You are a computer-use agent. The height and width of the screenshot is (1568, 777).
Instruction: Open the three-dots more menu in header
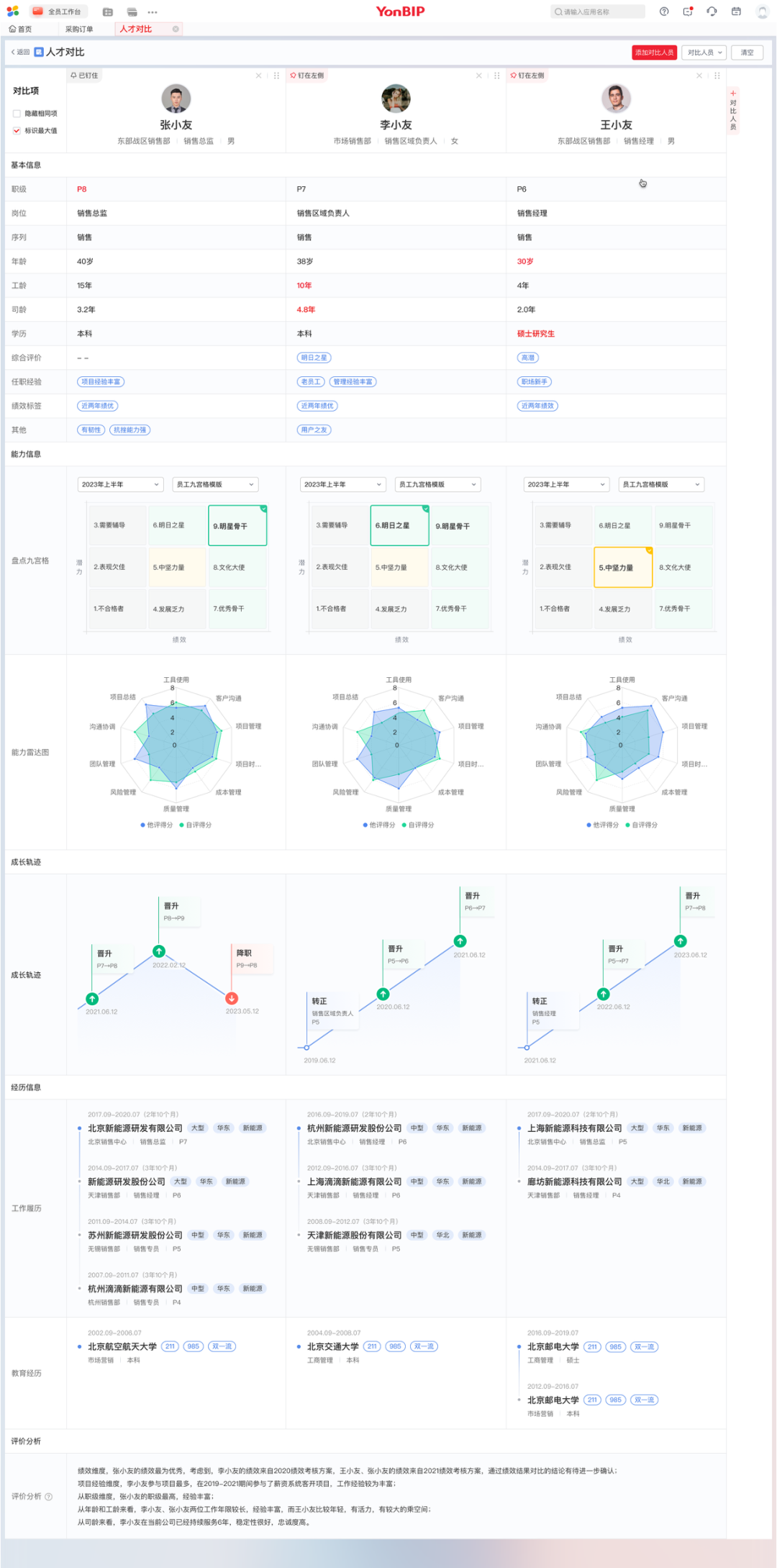153,12
